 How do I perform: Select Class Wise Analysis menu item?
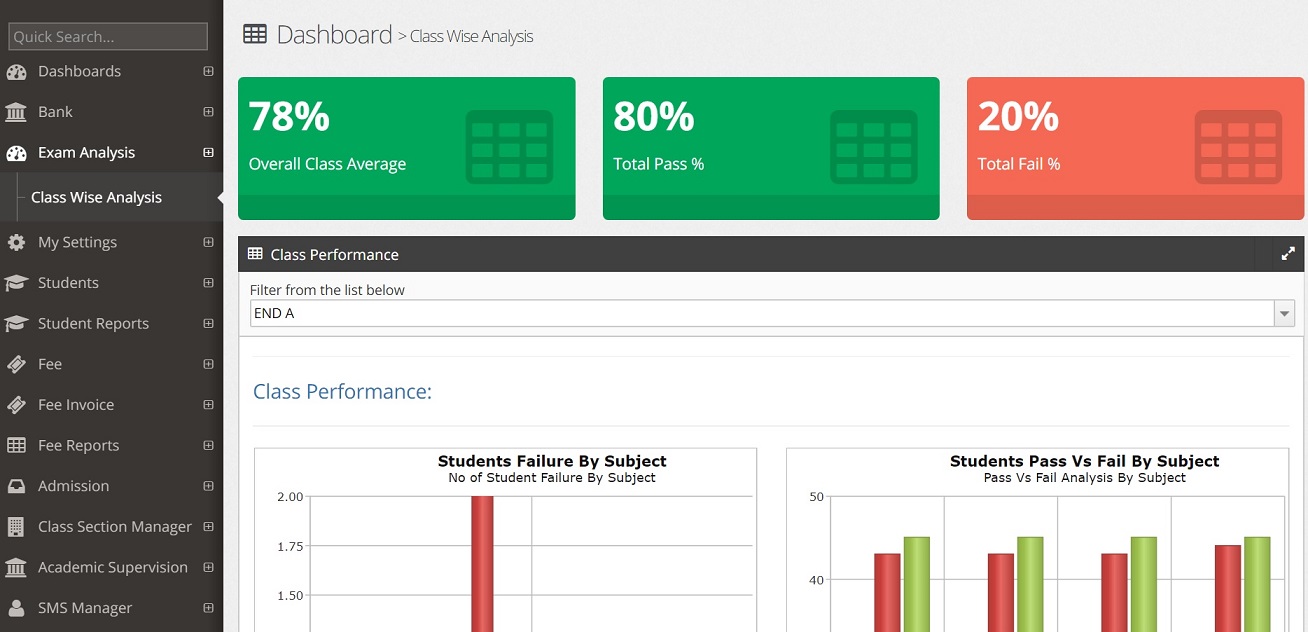(96, 197)
